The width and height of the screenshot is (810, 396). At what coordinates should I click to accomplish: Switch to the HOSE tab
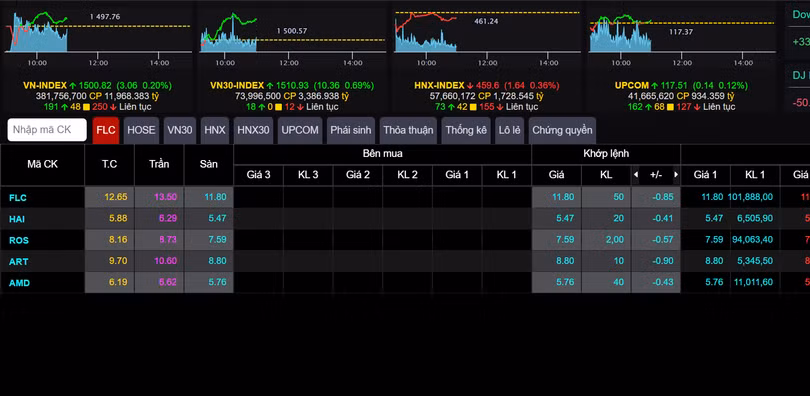[x=141, y=130]
